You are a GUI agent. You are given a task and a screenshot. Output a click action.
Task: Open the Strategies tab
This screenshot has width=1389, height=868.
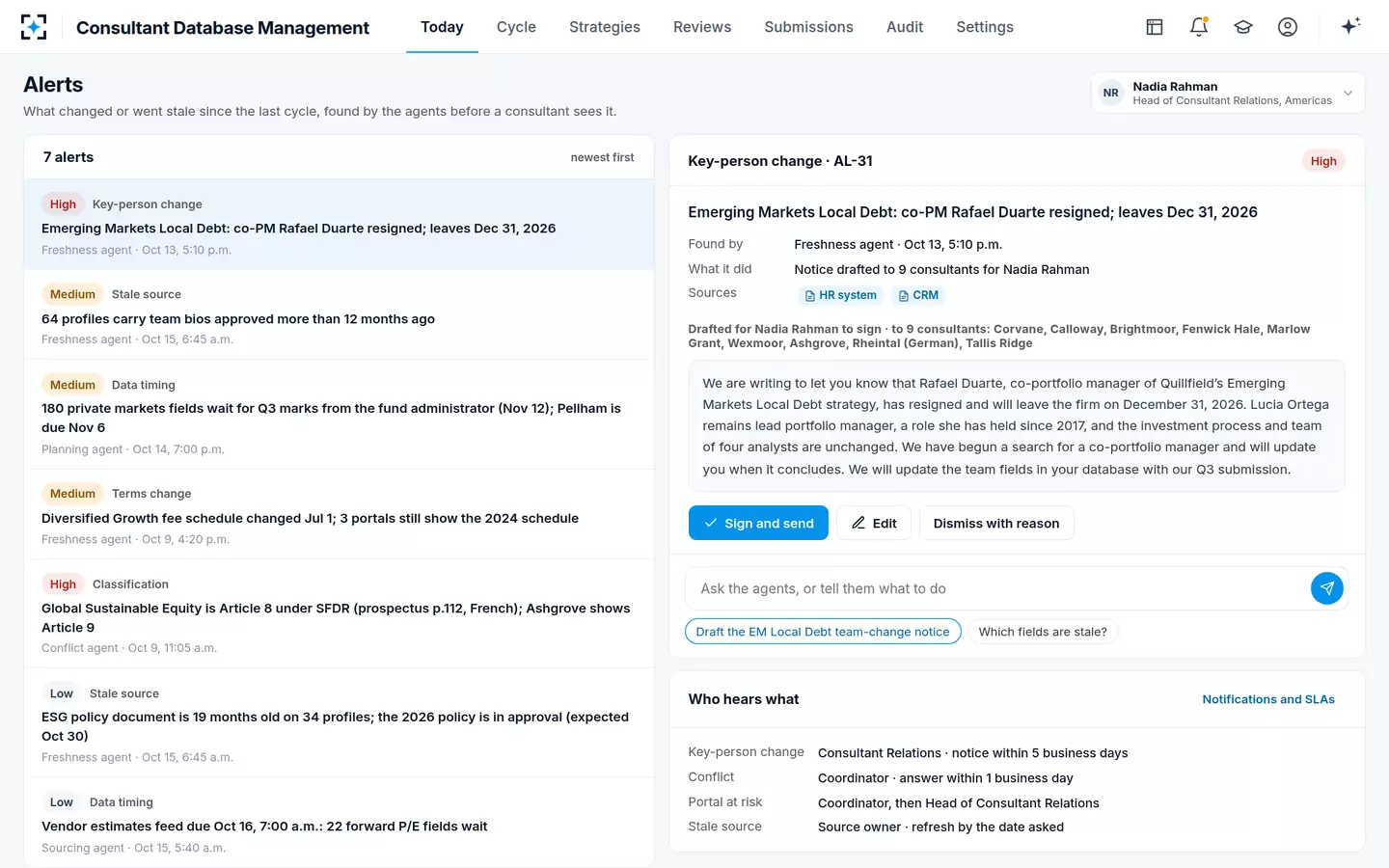(x=605, y=27)
